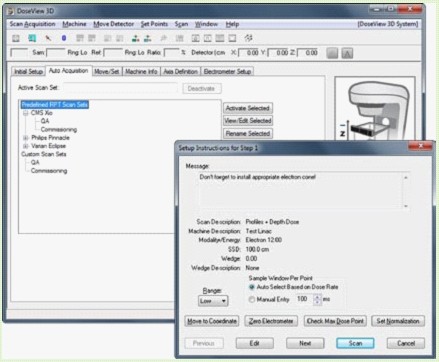Switch to the Machine Info tab
439x362 pixels.
(141, 71)
